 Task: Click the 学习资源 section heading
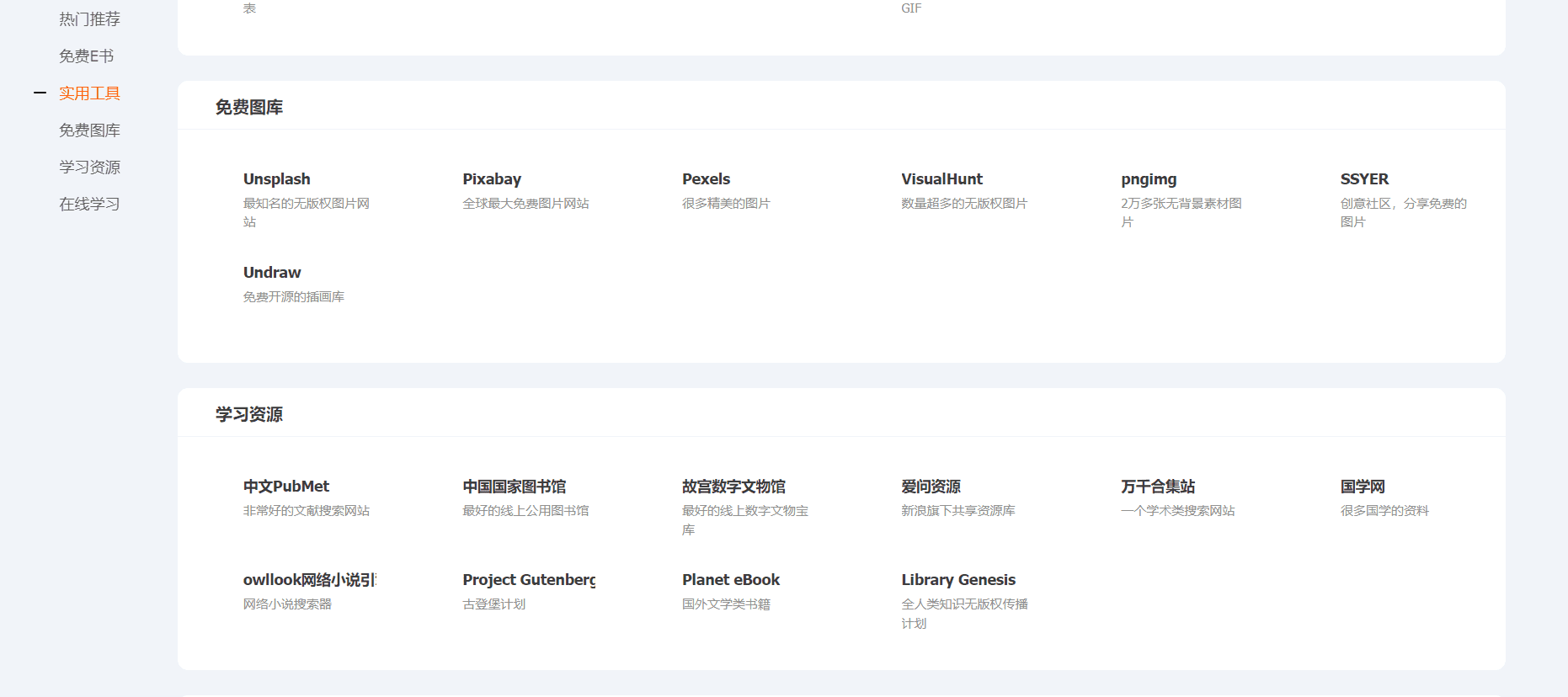(249, 414)
